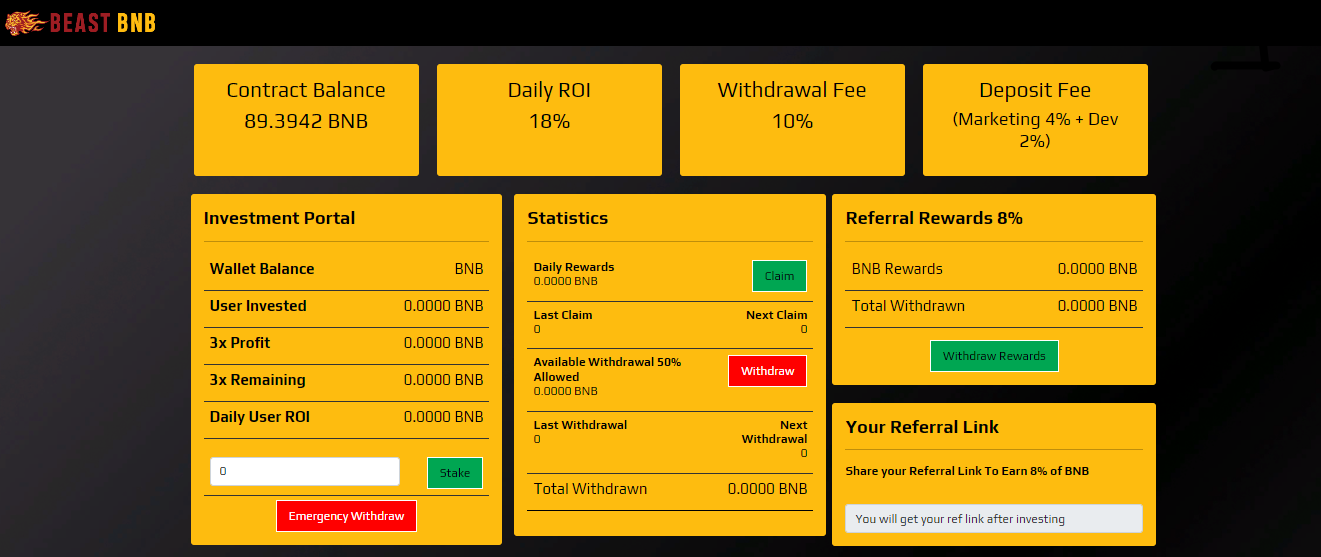The height and width of the screenshot is (557, 1321).
Task: Click the Daily Rewards label
Action: (574, 267)
